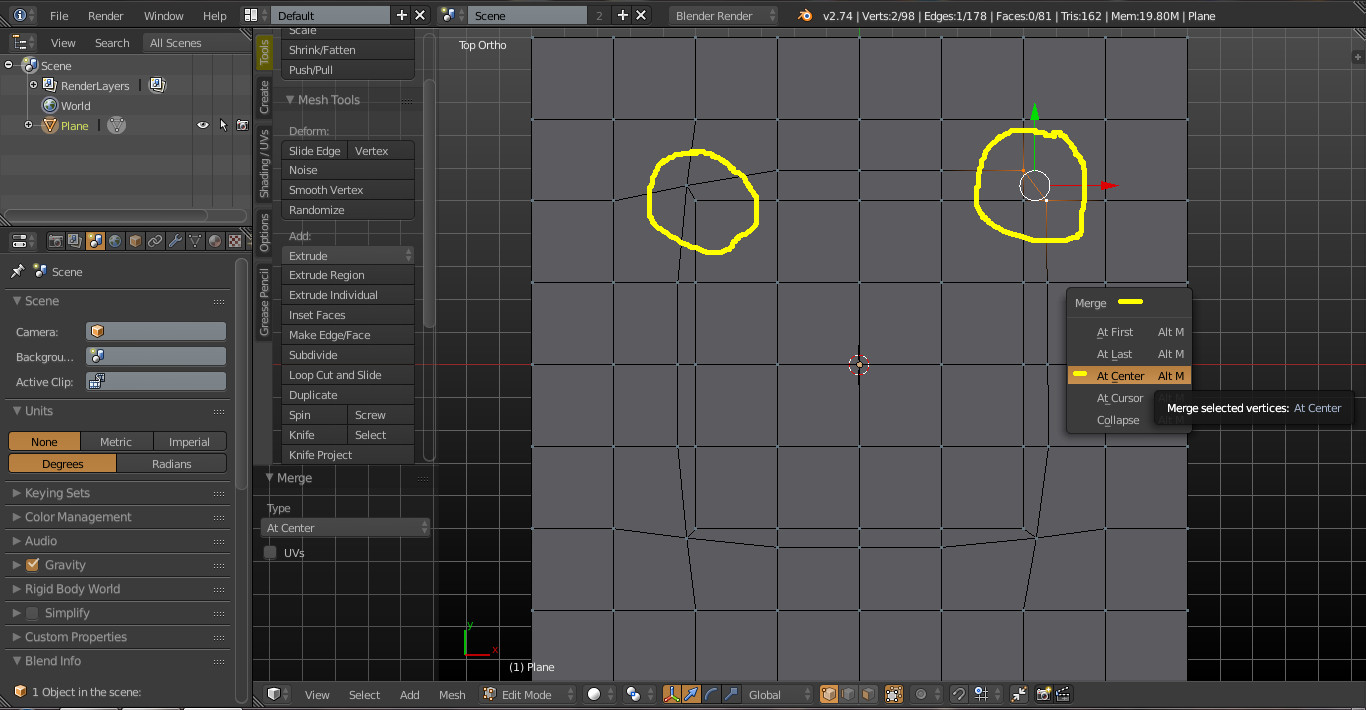Open the Object properties tab (cube icon)
The width and height of the screenshot is (1366, 710).
point(135,241)
